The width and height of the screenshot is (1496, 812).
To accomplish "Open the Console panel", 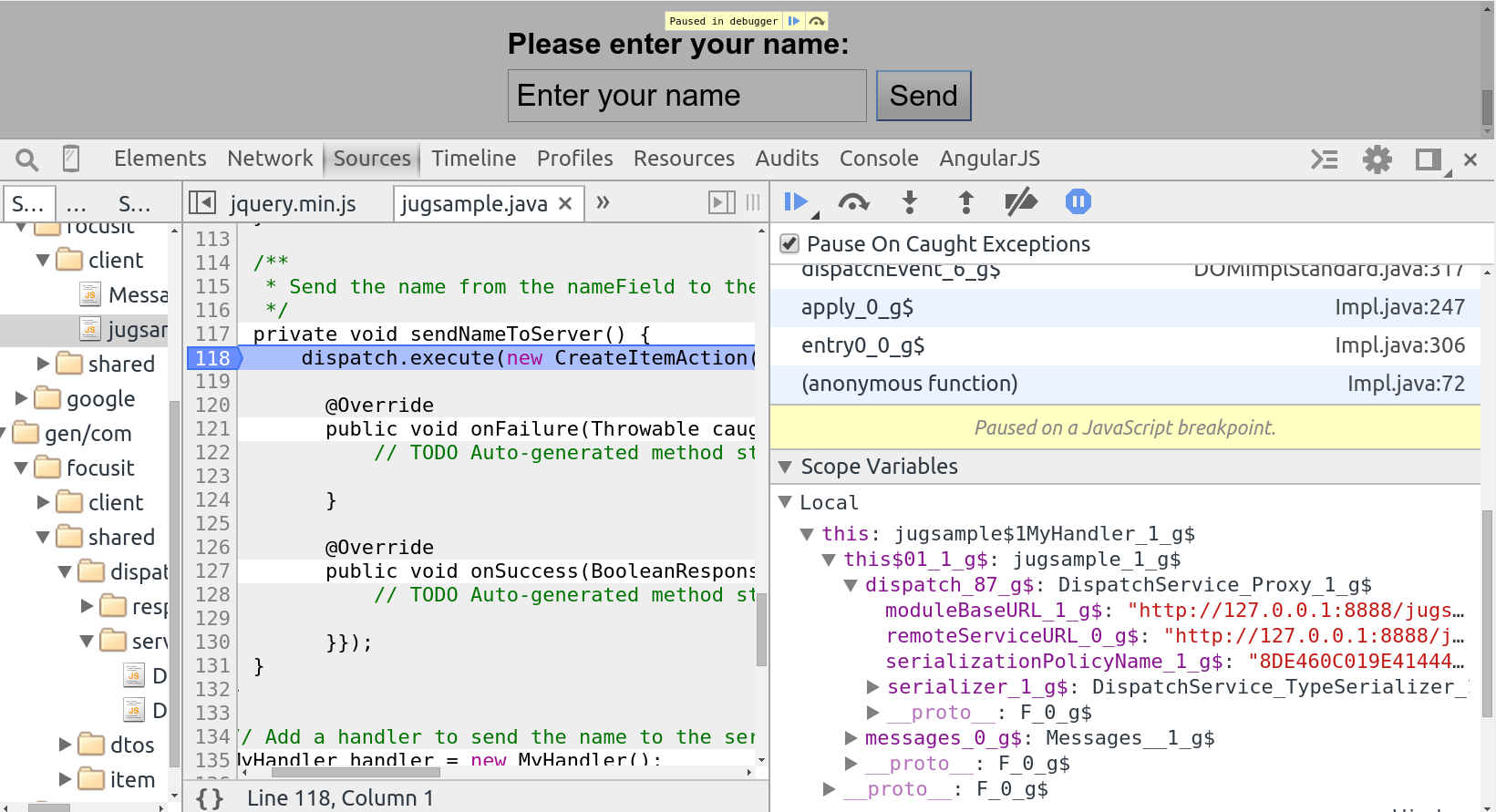I will click(879, 159).
